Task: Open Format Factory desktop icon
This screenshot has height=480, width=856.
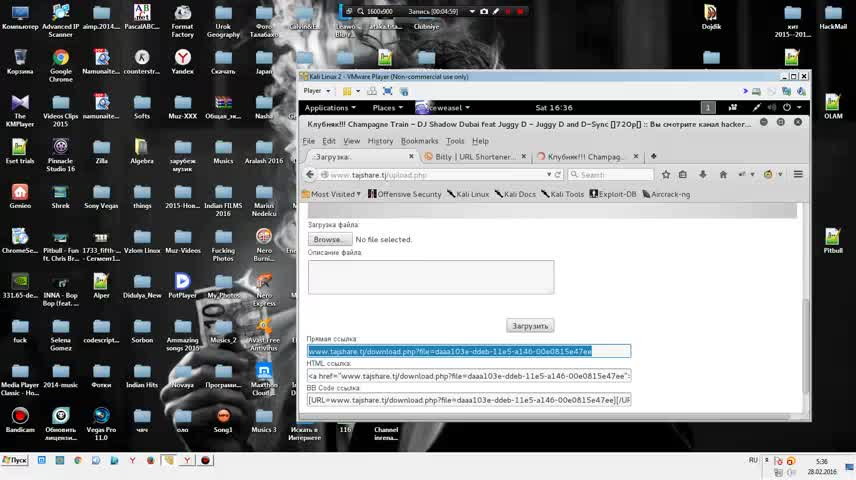Action: (x=182, y=21)
